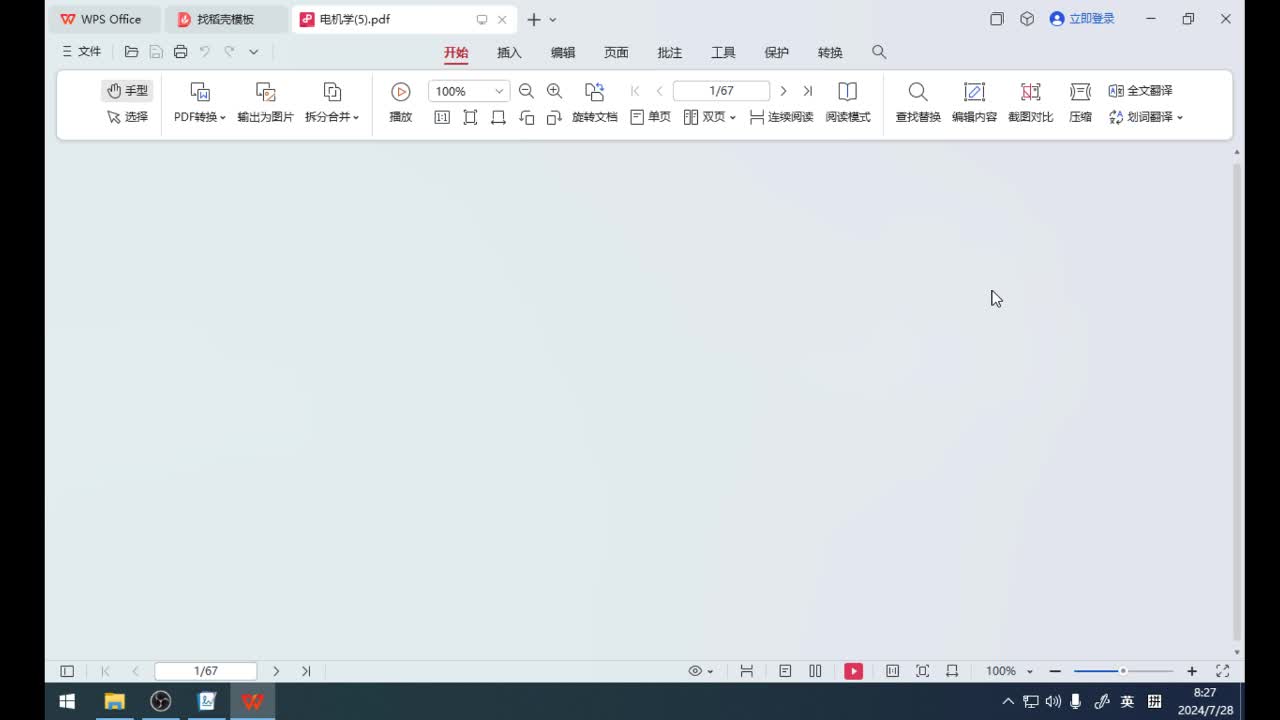Rotate page clockwise icon
This screenshot has height=720, width=1280.
(x=554, y=117)
